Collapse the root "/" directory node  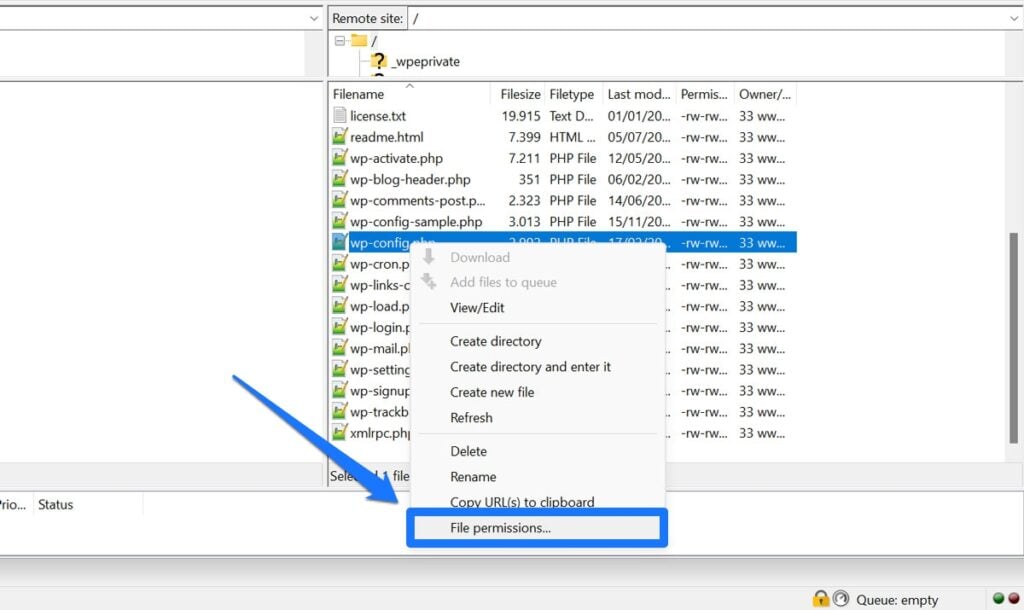tap(340, 42)
